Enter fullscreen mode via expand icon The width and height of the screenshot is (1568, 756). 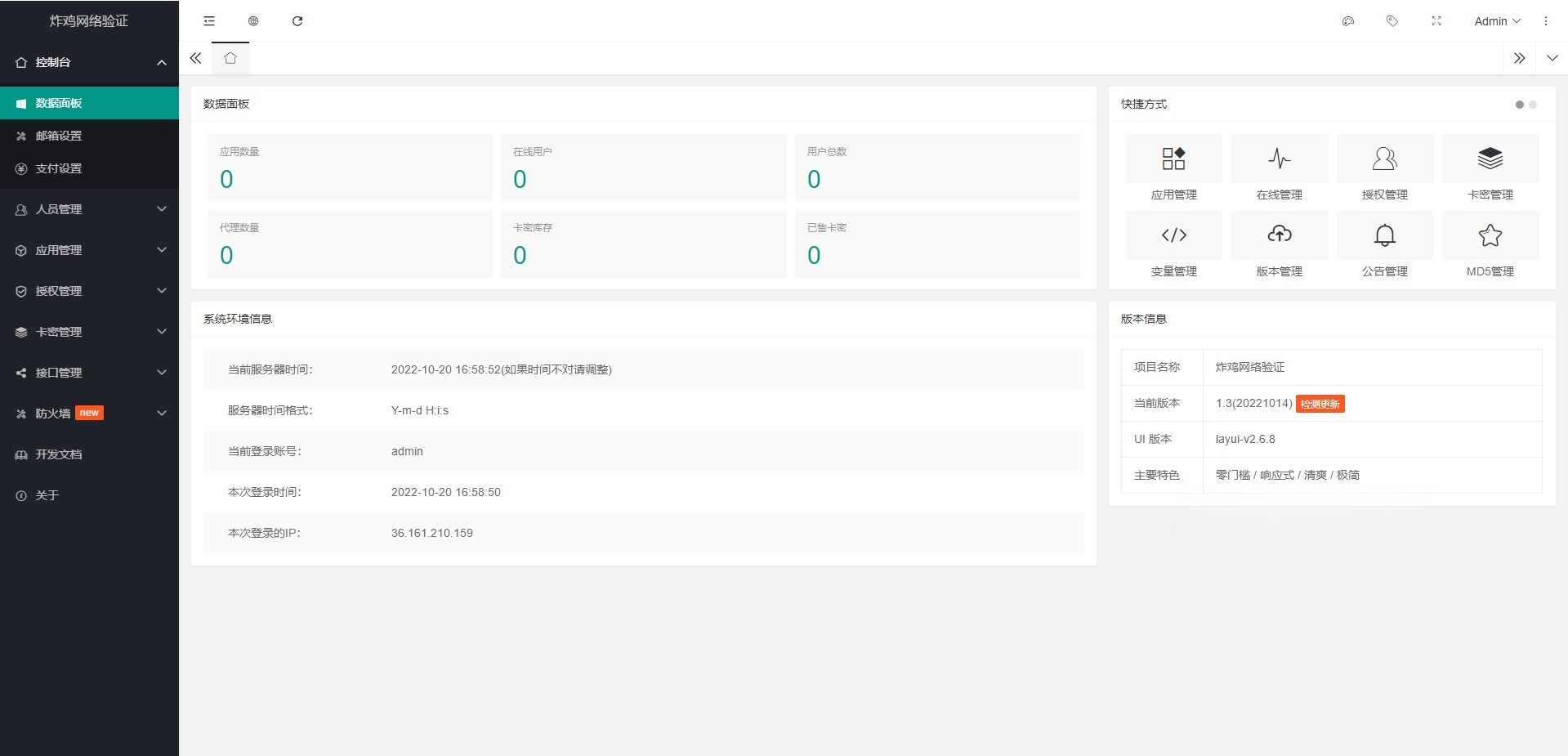point(1436,21)
